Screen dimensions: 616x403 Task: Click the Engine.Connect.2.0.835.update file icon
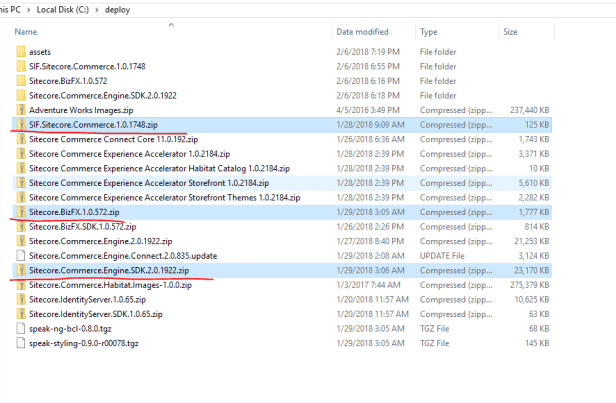tap(21, 255)
